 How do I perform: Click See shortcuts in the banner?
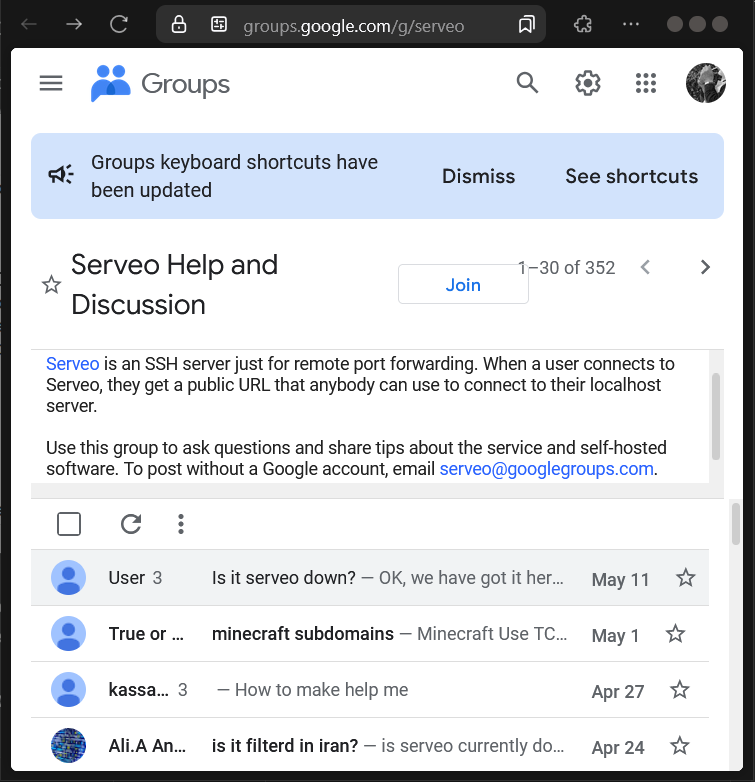point(631,176)
